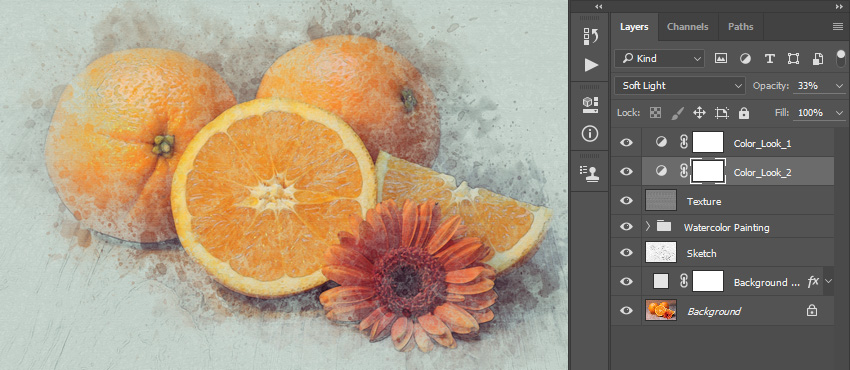Click the Color_Look_2 mask link icon
Screen dimensions: 850x370
[684, 171]
